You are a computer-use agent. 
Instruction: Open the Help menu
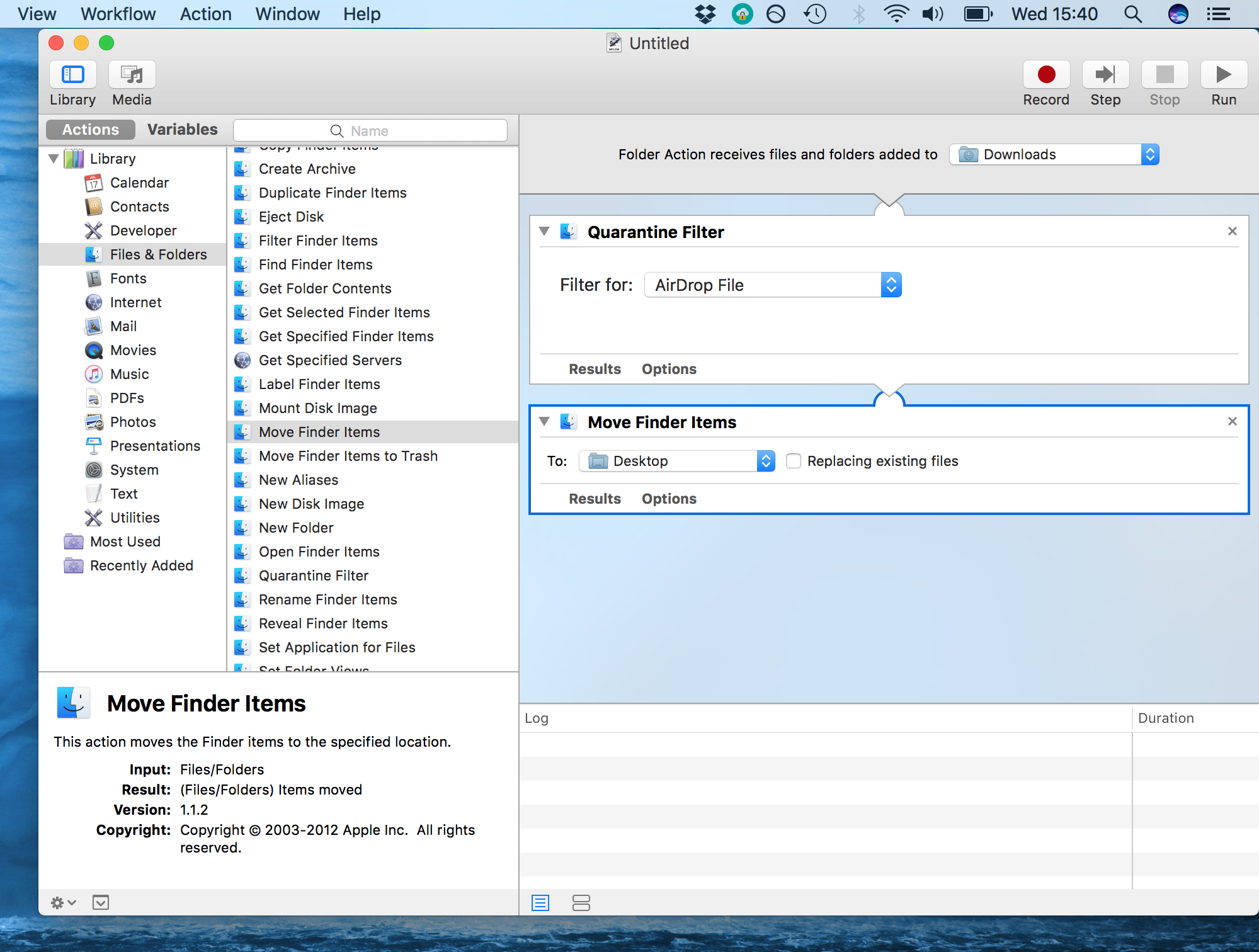click(x=362, y=14)
